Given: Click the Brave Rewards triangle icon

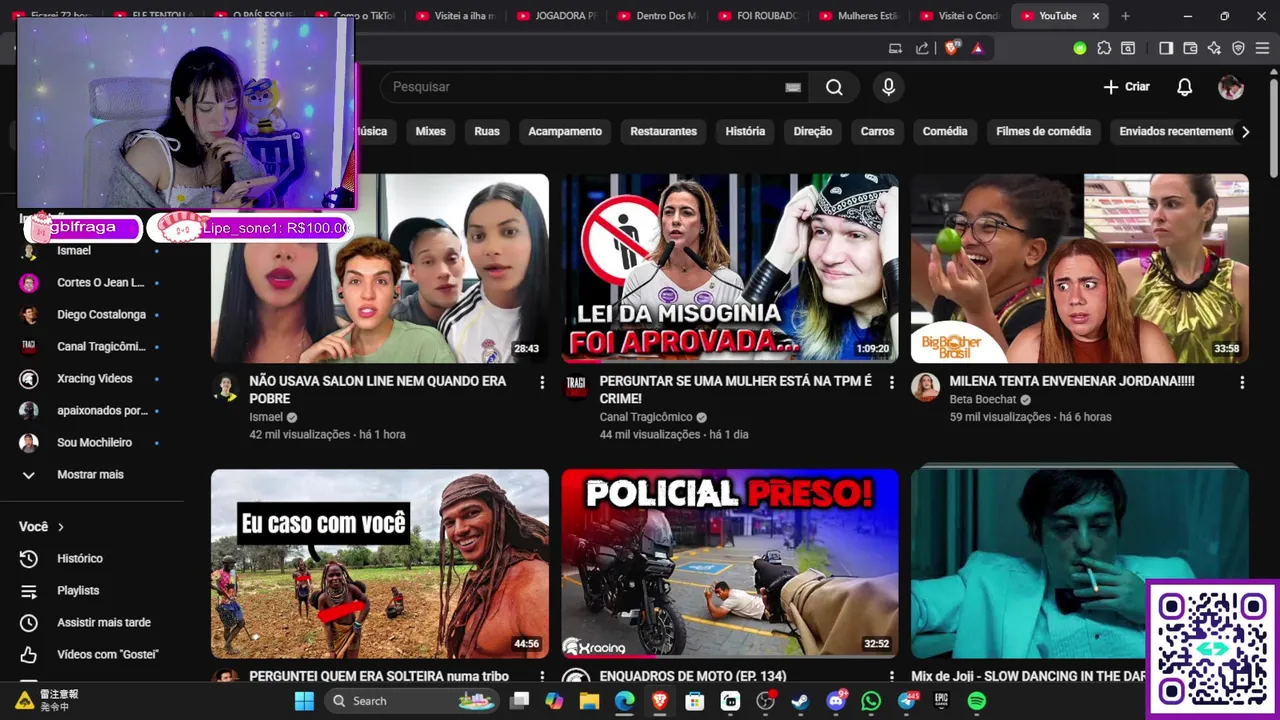Looking at the screenshot, I should tap(977, 48).
